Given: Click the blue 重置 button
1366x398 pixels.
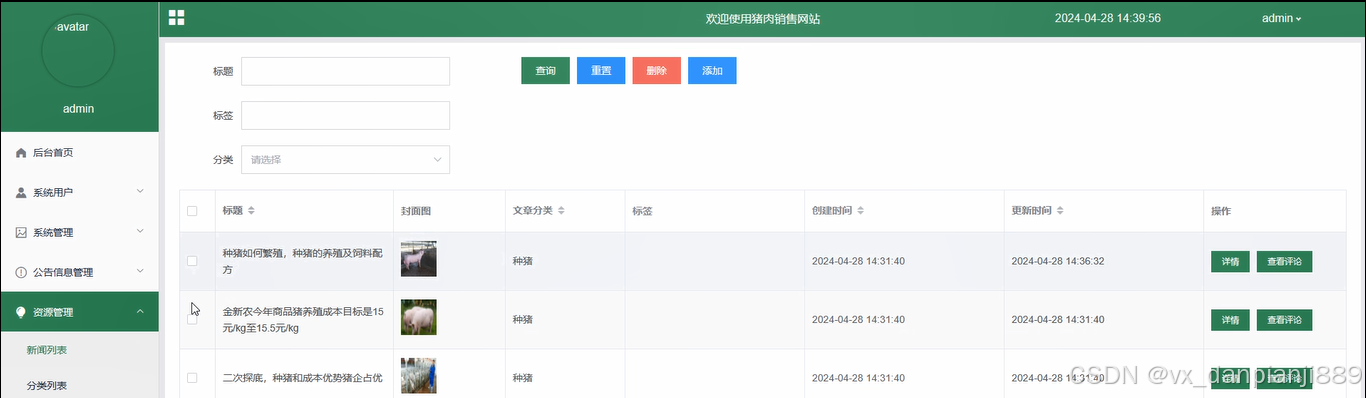Looking at the screenshot, I should (601, 71).
